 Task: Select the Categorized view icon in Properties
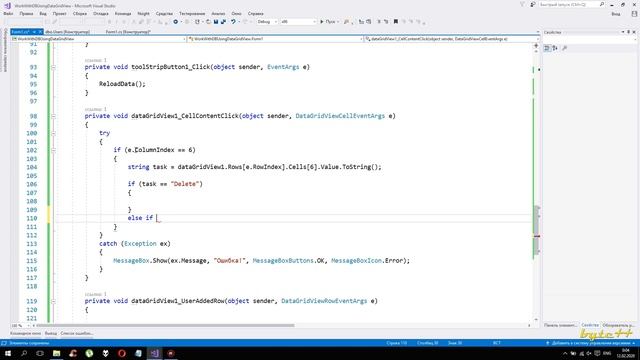(x=547, y=48)
